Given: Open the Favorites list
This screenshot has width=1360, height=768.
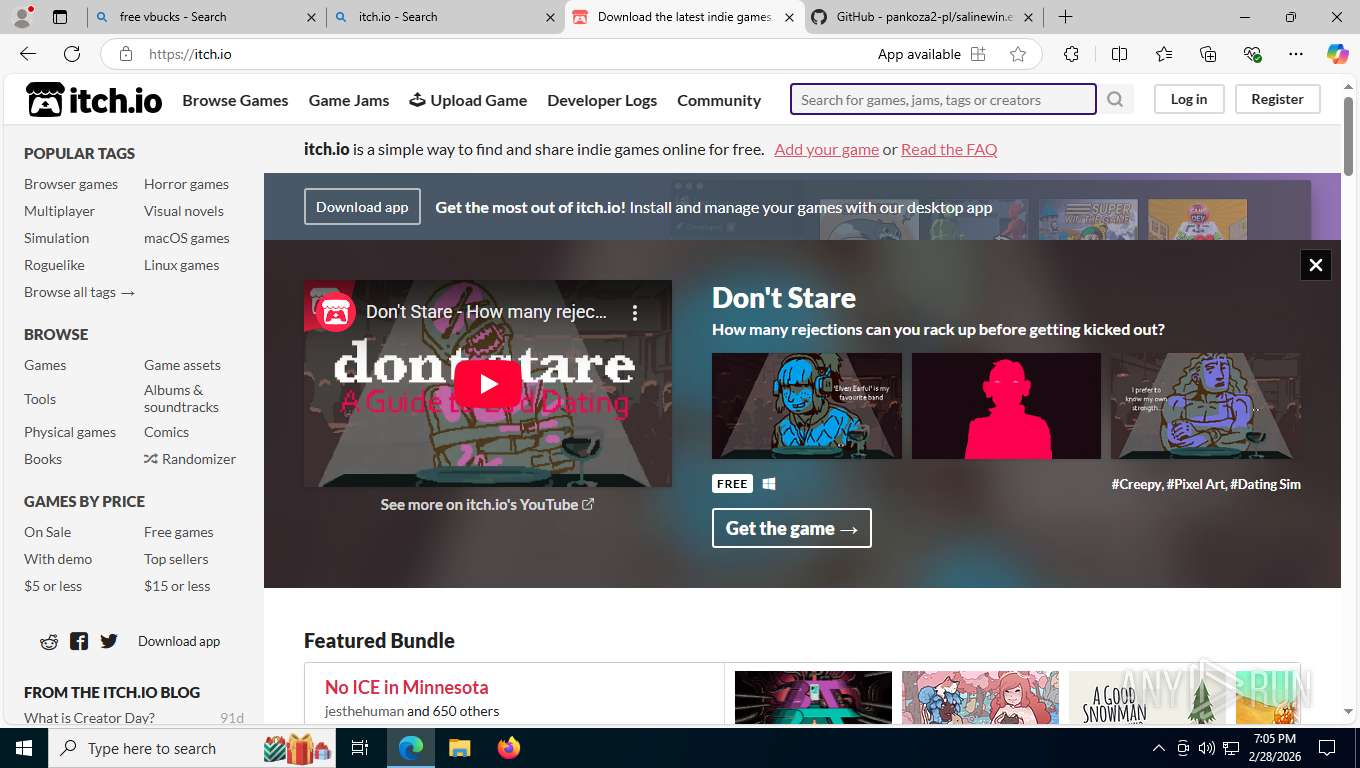Looking at the screenshot, I should (x=1164, y=54).
